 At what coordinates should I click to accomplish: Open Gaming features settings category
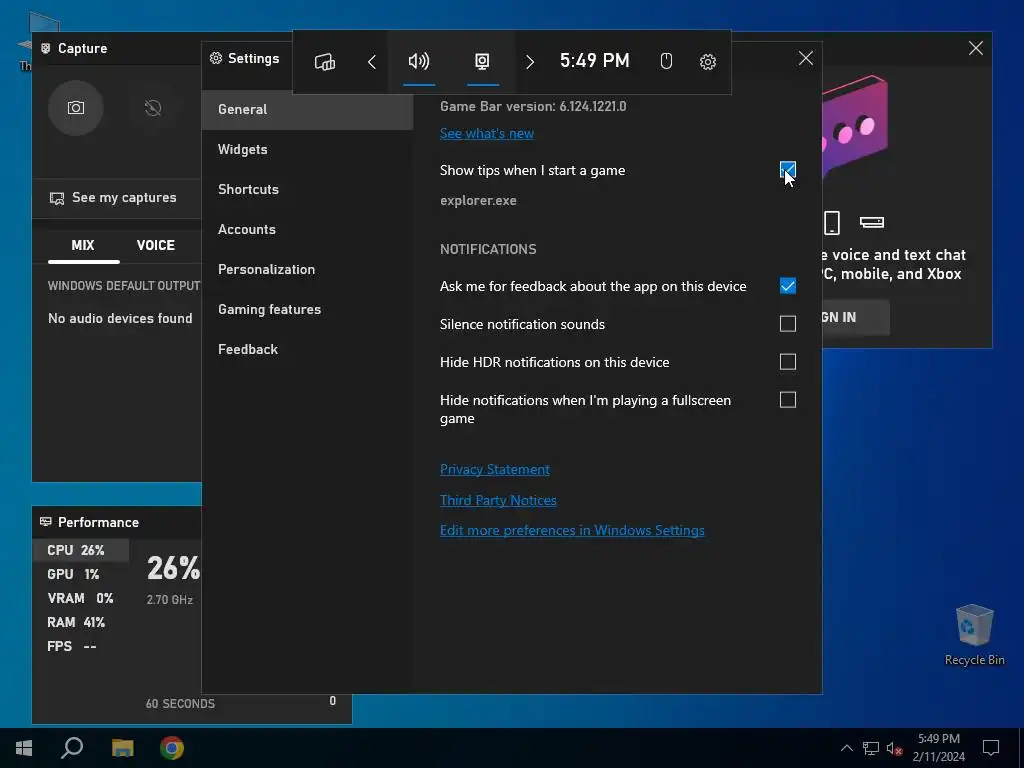pyautogui.click(x=307, y=310)
